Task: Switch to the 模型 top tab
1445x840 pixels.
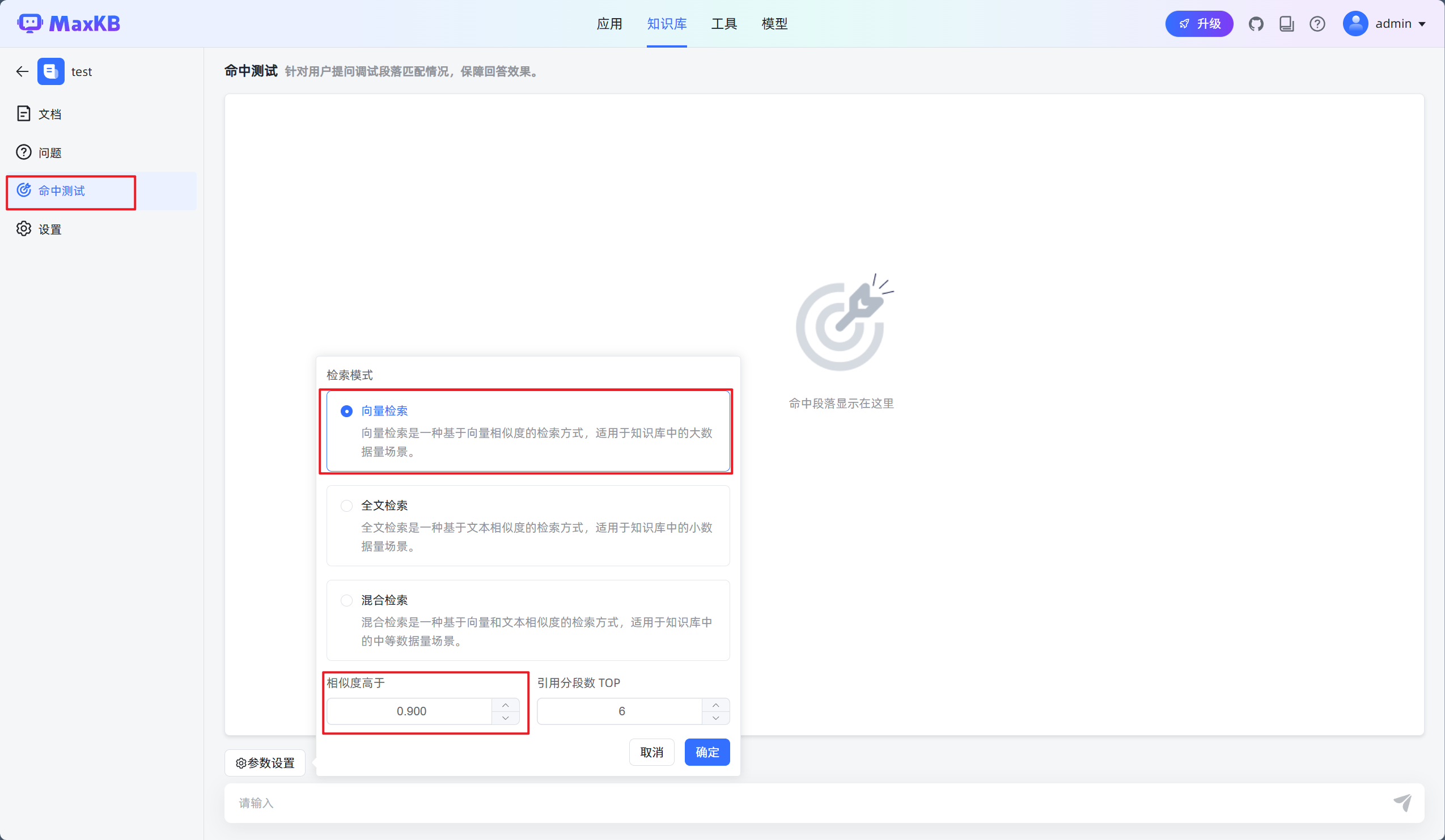Action: coord(774,24)
